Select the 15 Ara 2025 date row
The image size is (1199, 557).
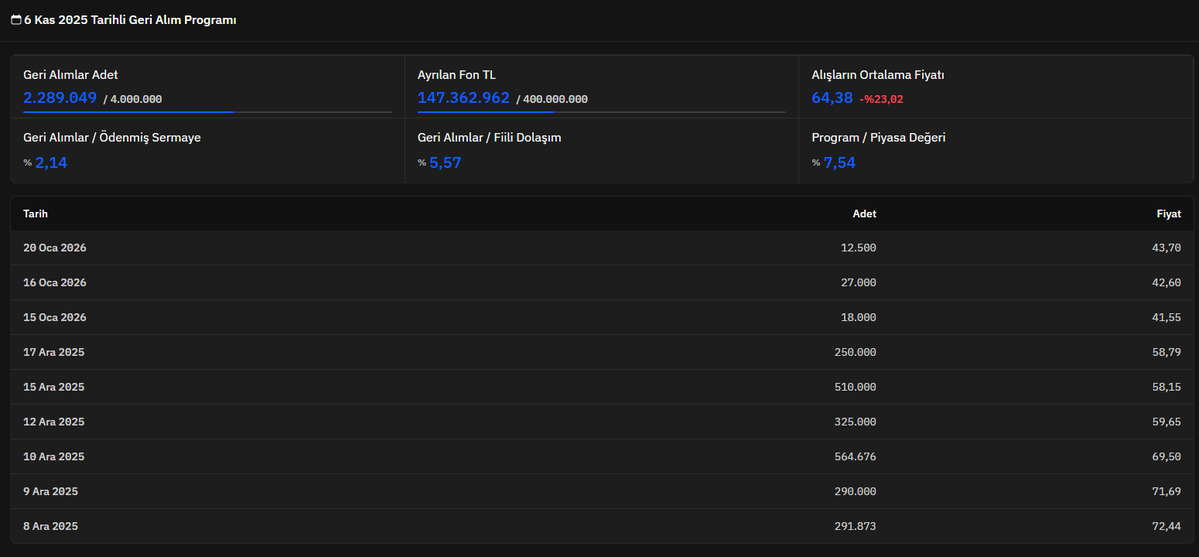[602, 387]
